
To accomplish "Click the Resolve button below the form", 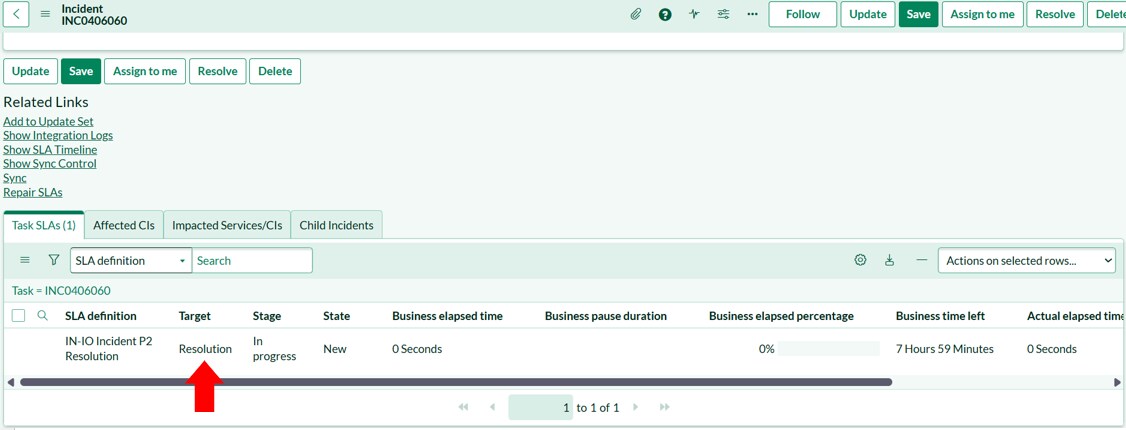I will tap(218, 71).
